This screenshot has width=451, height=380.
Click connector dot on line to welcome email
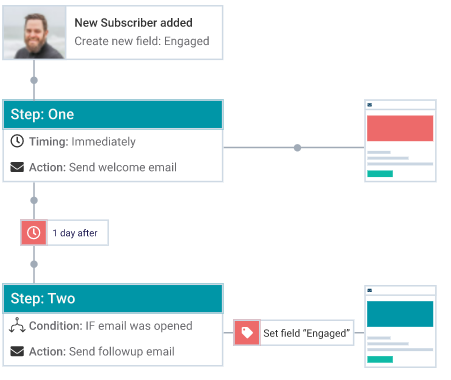[297, 148]
